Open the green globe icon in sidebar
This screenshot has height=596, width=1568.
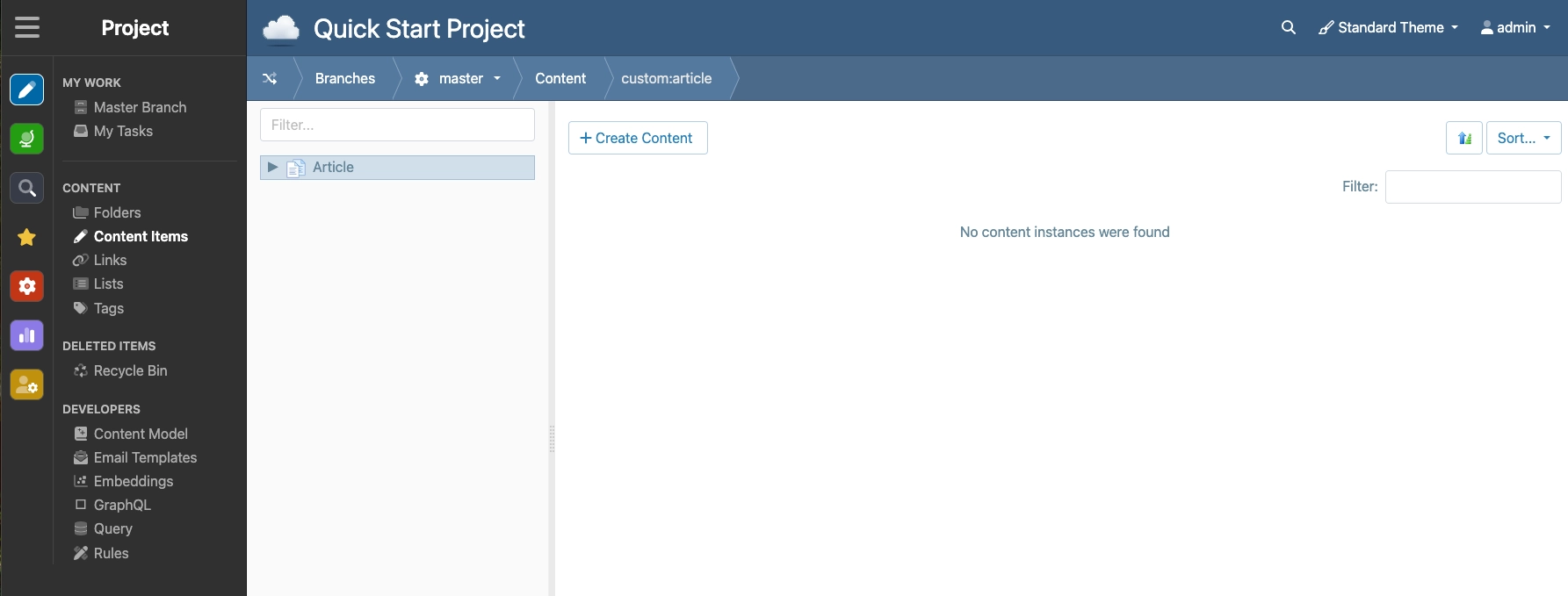pyautogui.click(x=27, y=139)
